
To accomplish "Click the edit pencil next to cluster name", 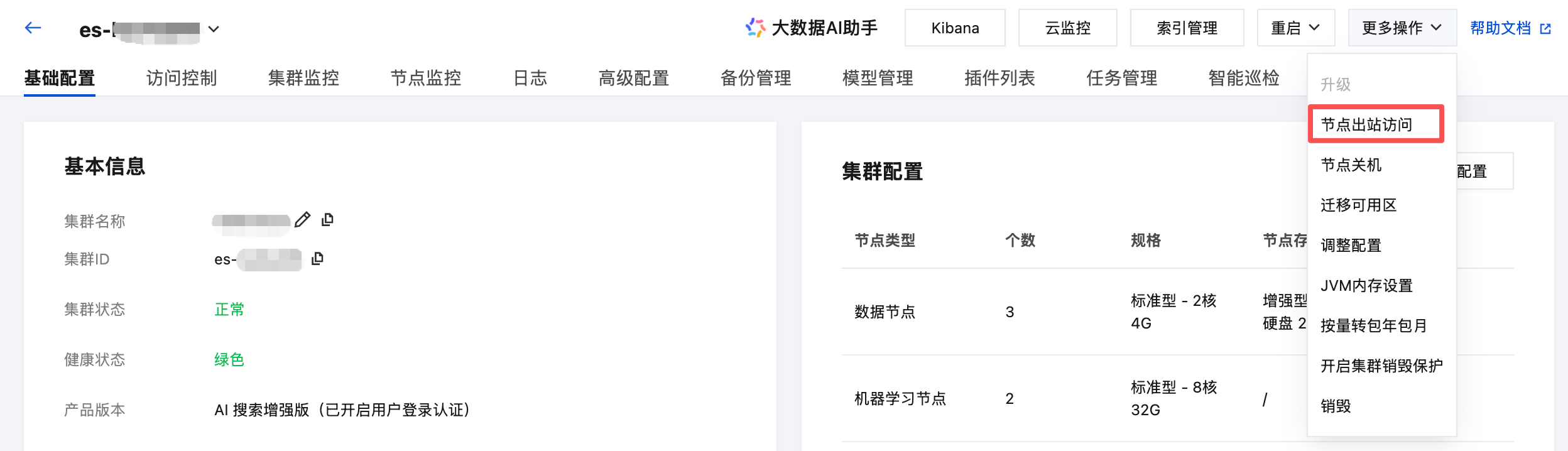I will 303,220.
